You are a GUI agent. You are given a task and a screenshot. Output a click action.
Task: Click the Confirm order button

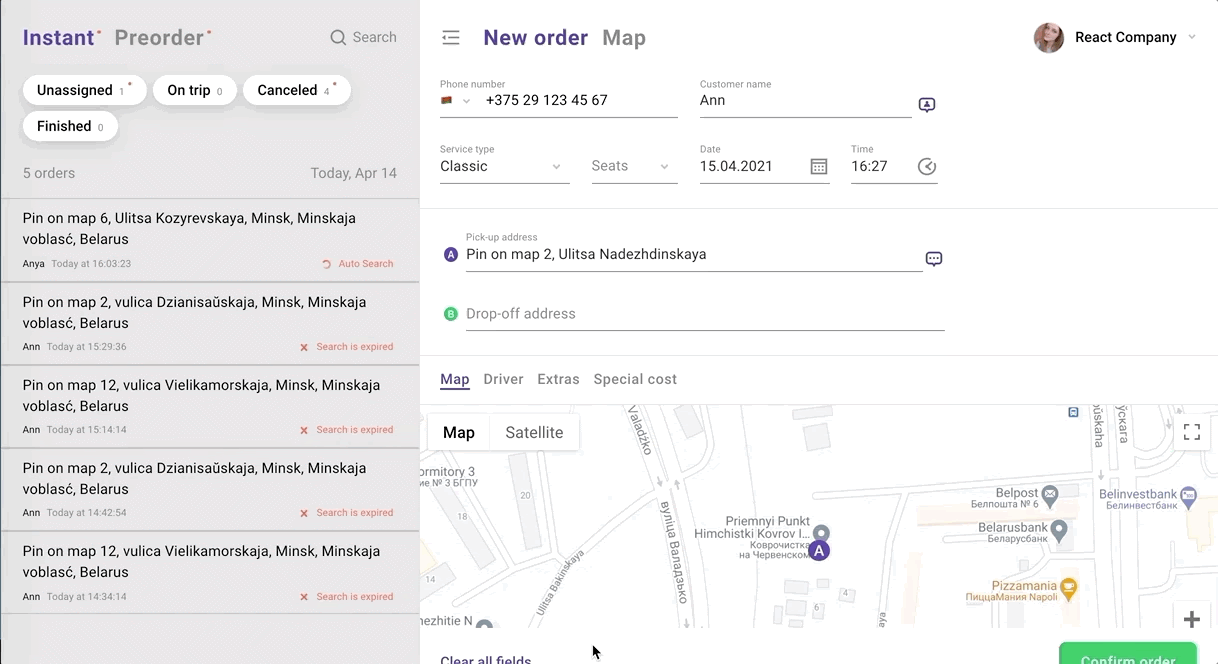pyautogui.click(x=1127, y=655)
